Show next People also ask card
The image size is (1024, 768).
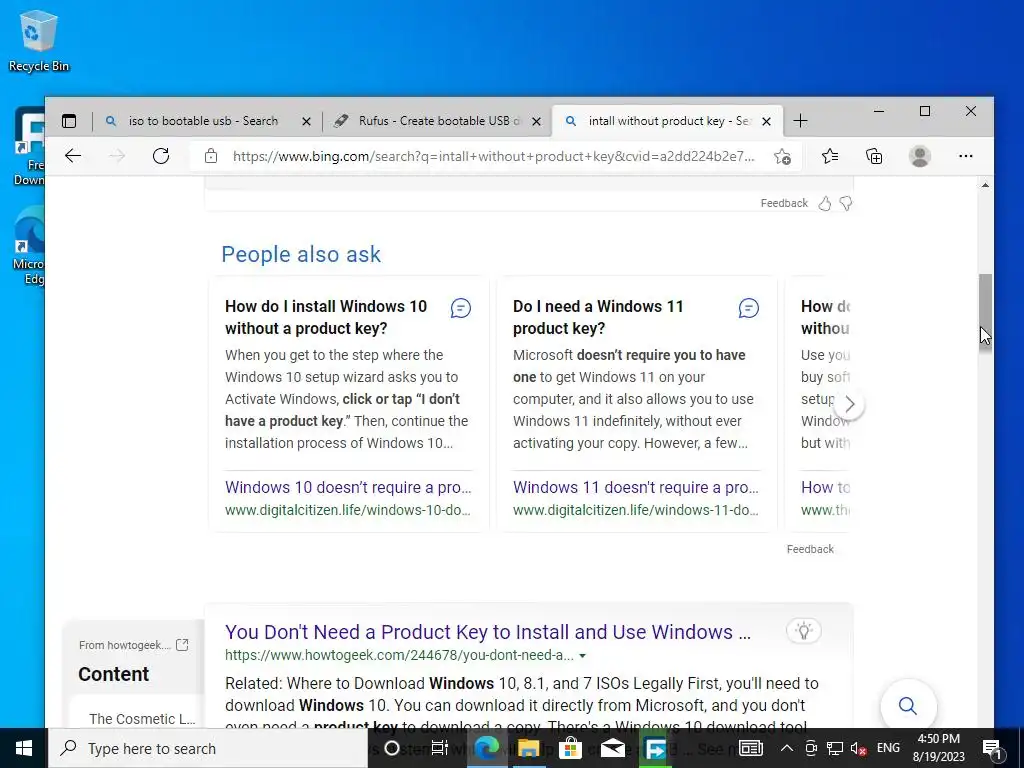[849, 404]
